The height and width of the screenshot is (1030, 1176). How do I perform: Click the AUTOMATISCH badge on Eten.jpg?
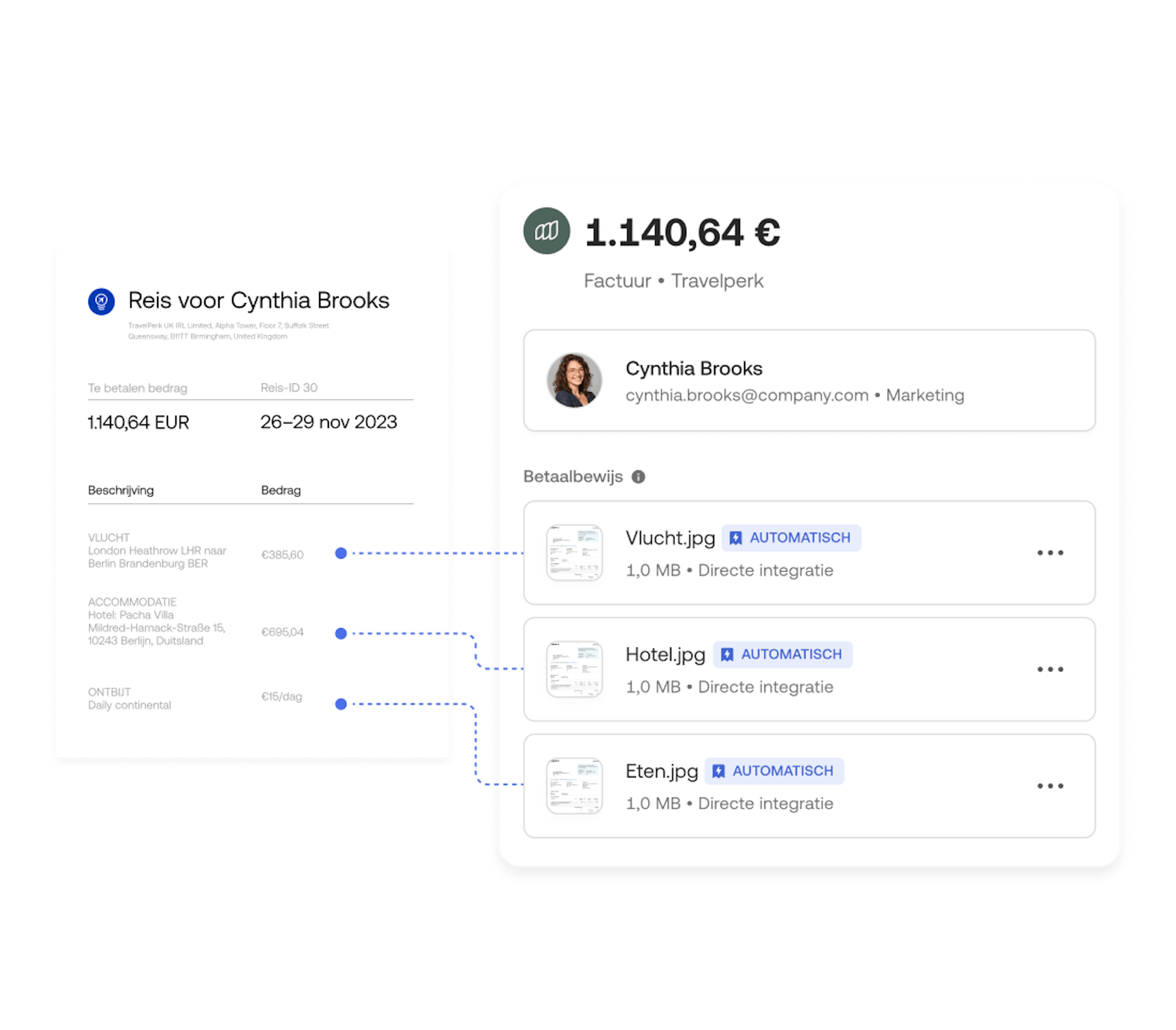[774, 771]
